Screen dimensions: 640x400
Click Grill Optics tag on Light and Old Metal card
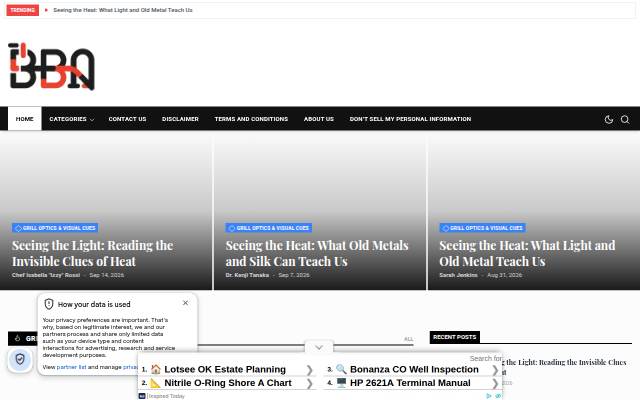tap(482, 228)
